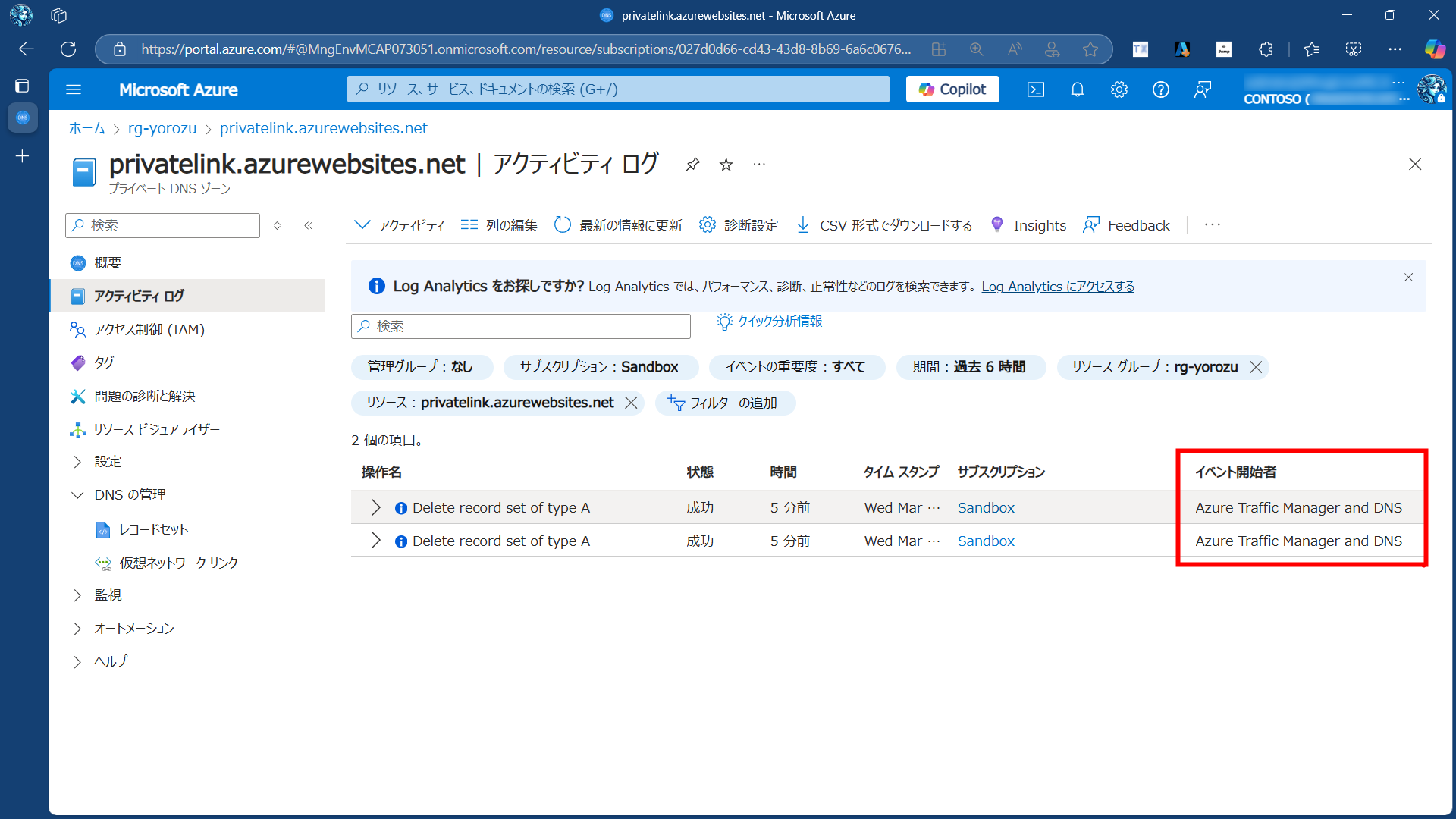The height and width of the screenshot is (819, 1456).
Task: Open レコードセット in the sidebar
Action: (153, 529)
